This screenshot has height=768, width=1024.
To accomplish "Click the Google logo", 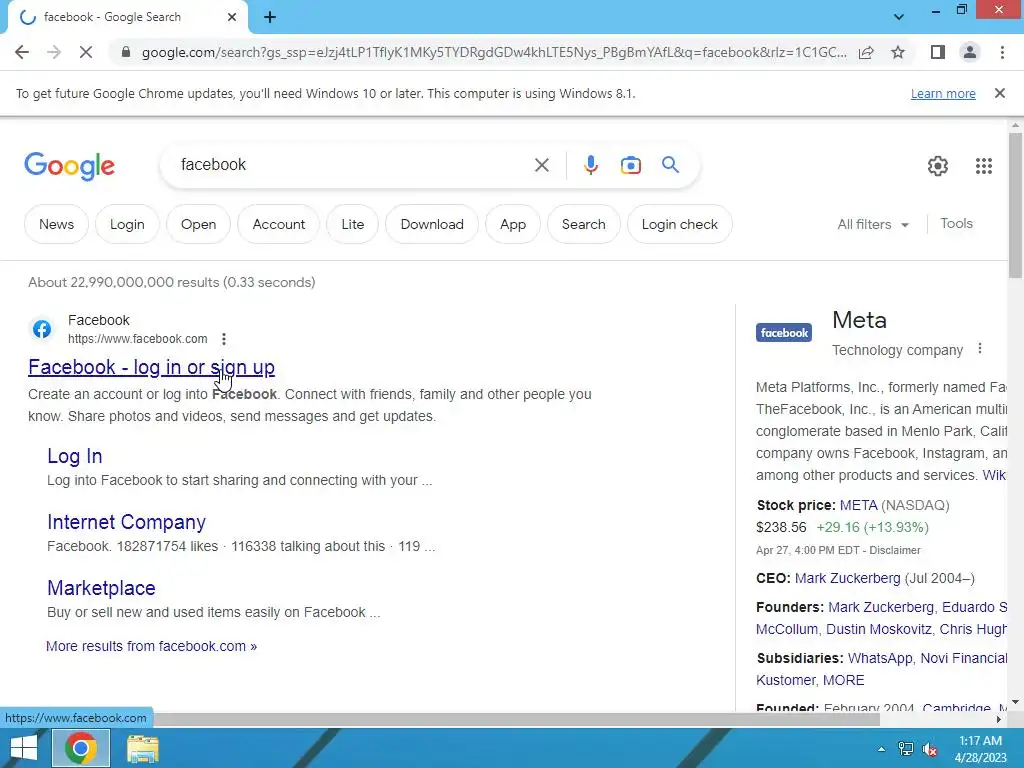I will (x=69, y=166).
